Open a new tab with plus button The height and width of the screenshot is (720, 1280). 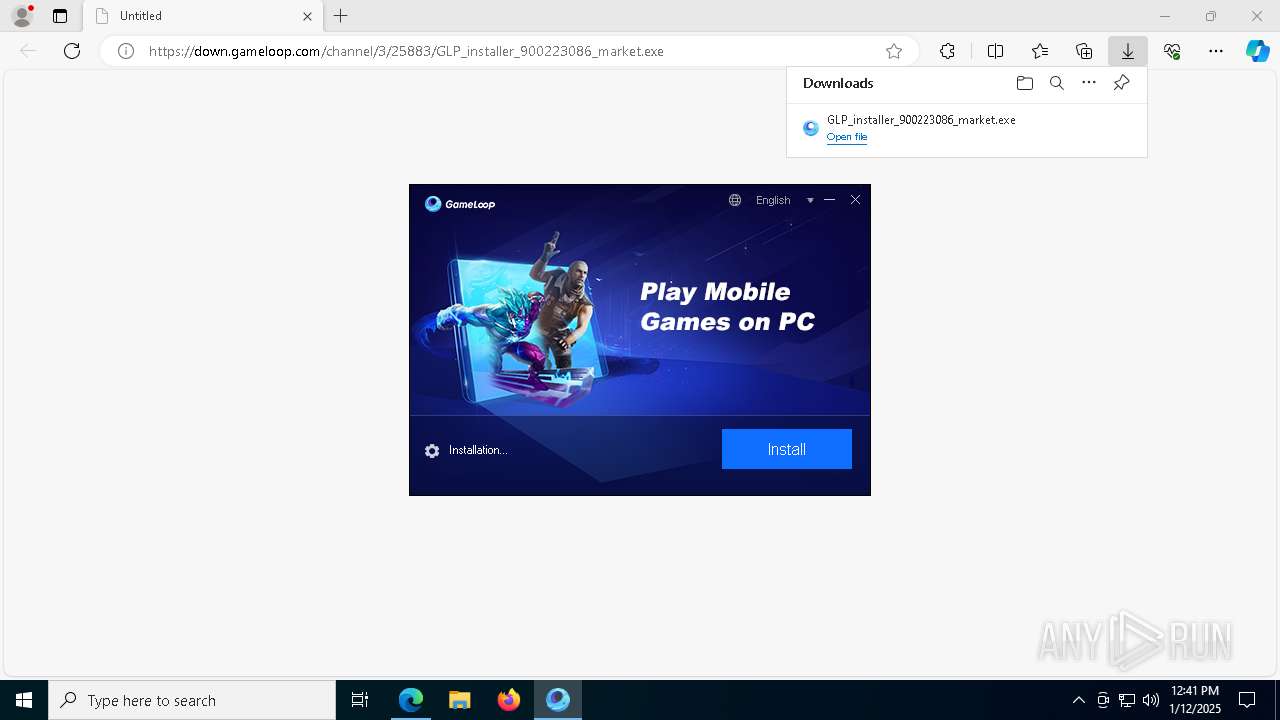[341, 16]
